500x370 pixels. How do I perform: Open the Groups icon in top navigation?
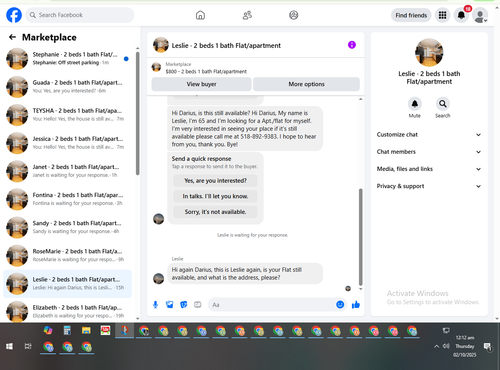[x=294, y=15]
